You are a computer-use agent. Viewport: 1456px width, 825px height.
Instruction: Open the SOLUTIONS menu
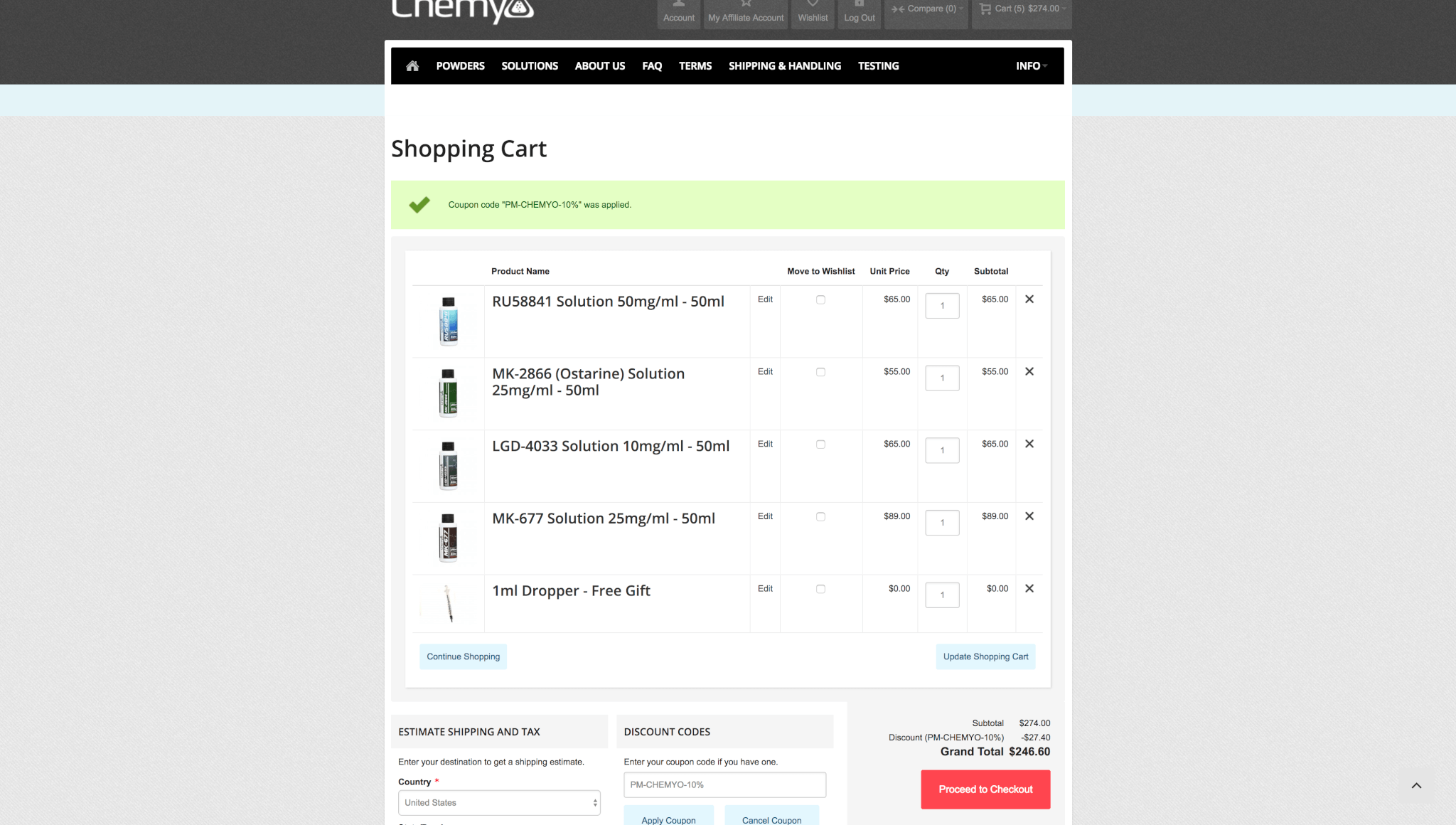pos(530,65)
